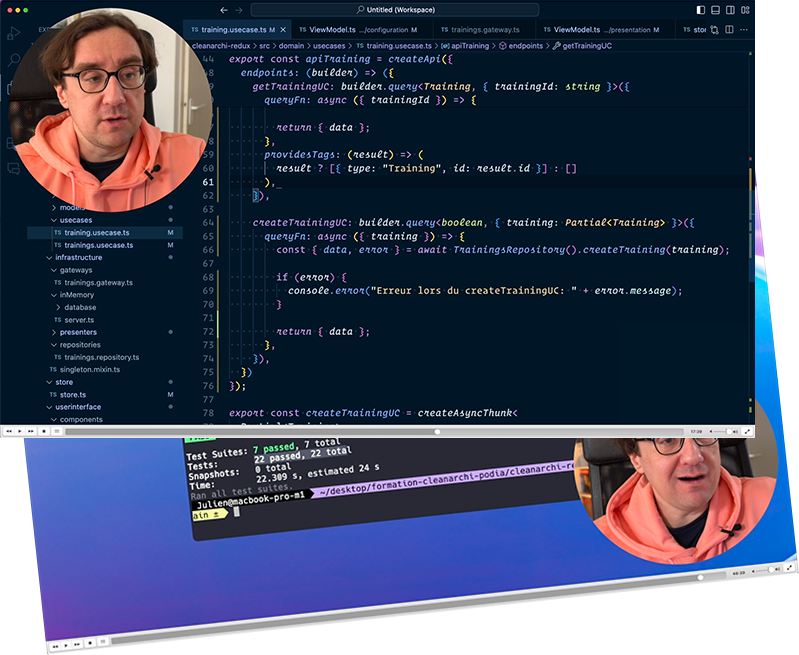Click the forward navigation arrow in title bar

(239, 10)
